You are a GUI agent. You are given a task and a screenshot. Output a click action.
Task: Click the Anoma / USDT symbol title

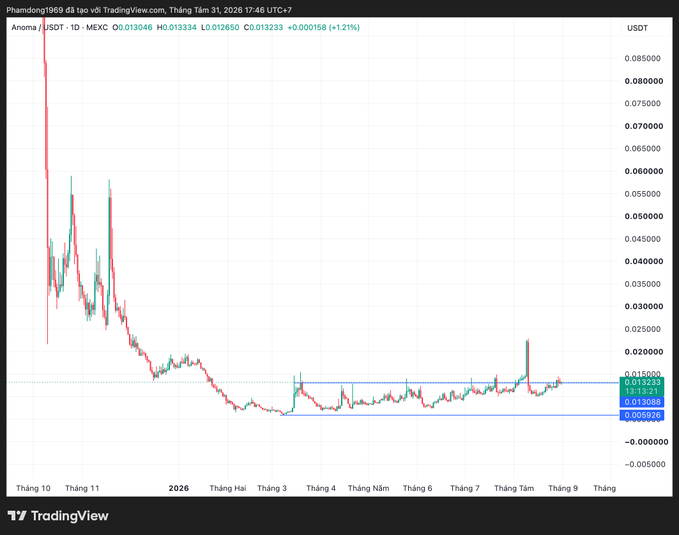click(38, 27)
